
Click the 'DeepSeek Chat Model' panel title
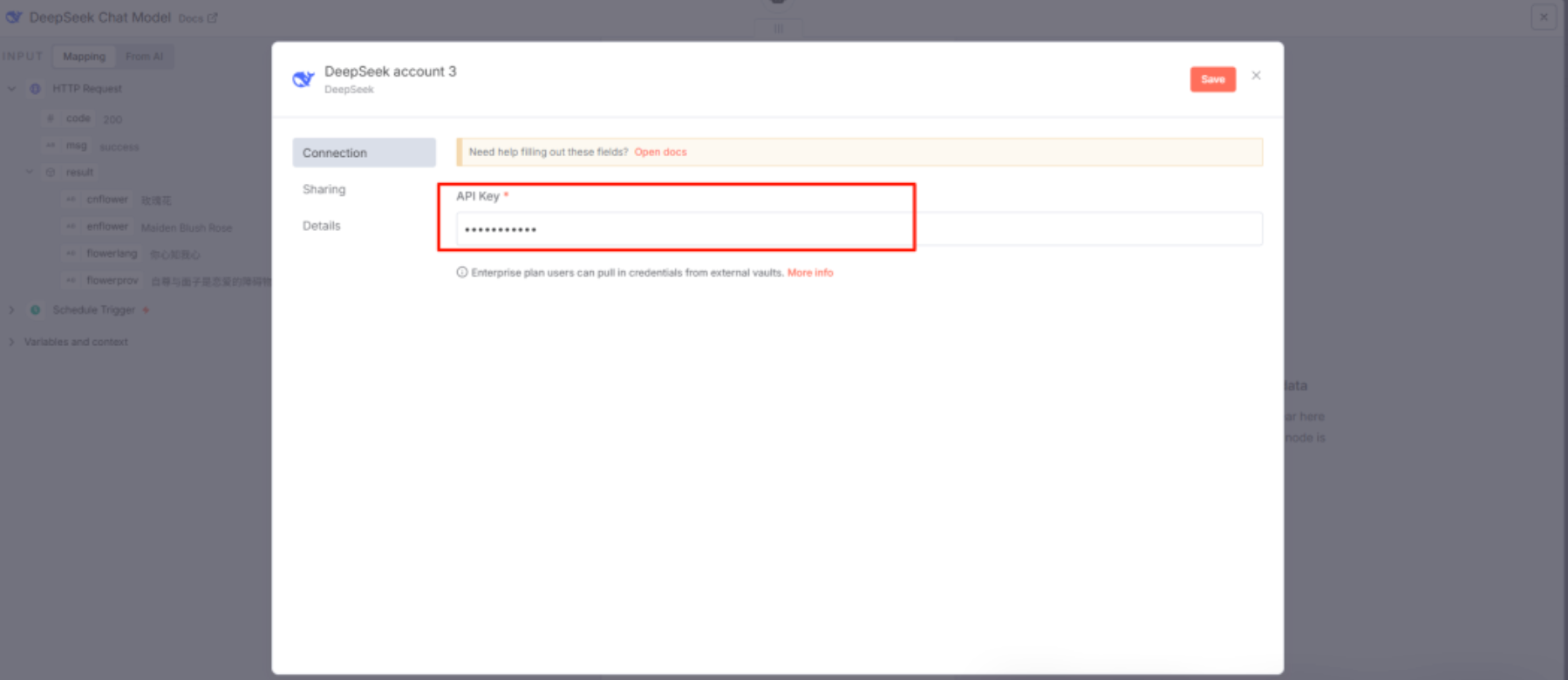pyautogui.click(x=100, y=17)
